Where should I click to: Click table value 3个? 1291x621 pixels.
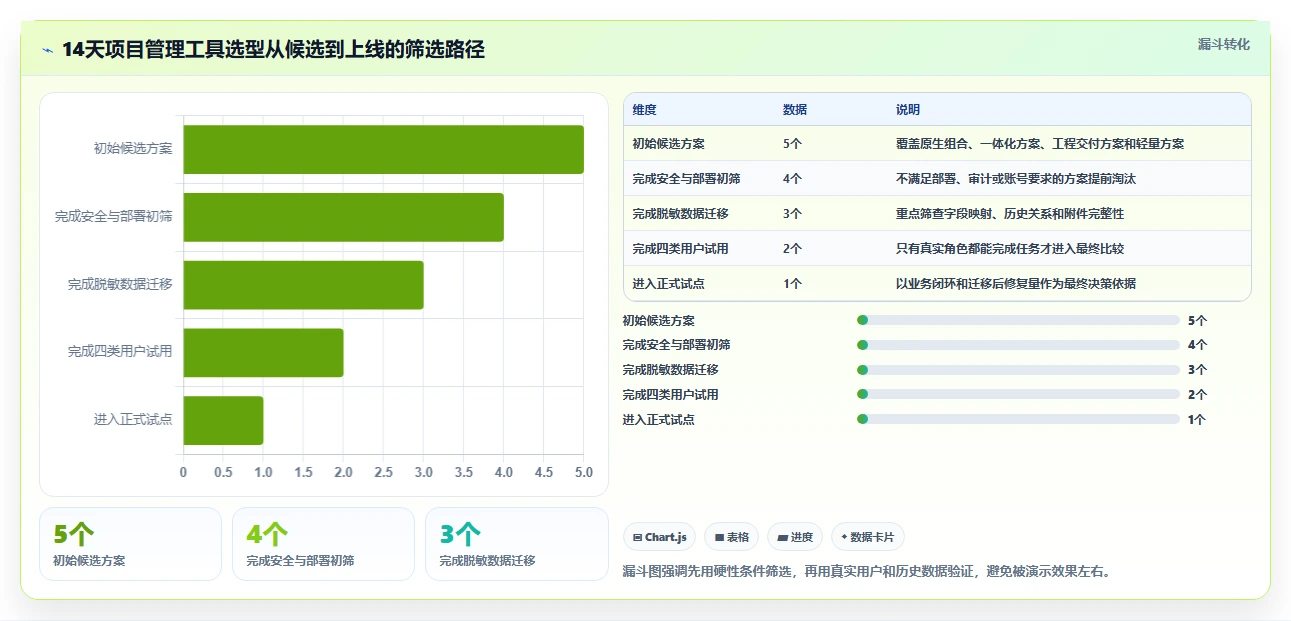tap(792, 214)
